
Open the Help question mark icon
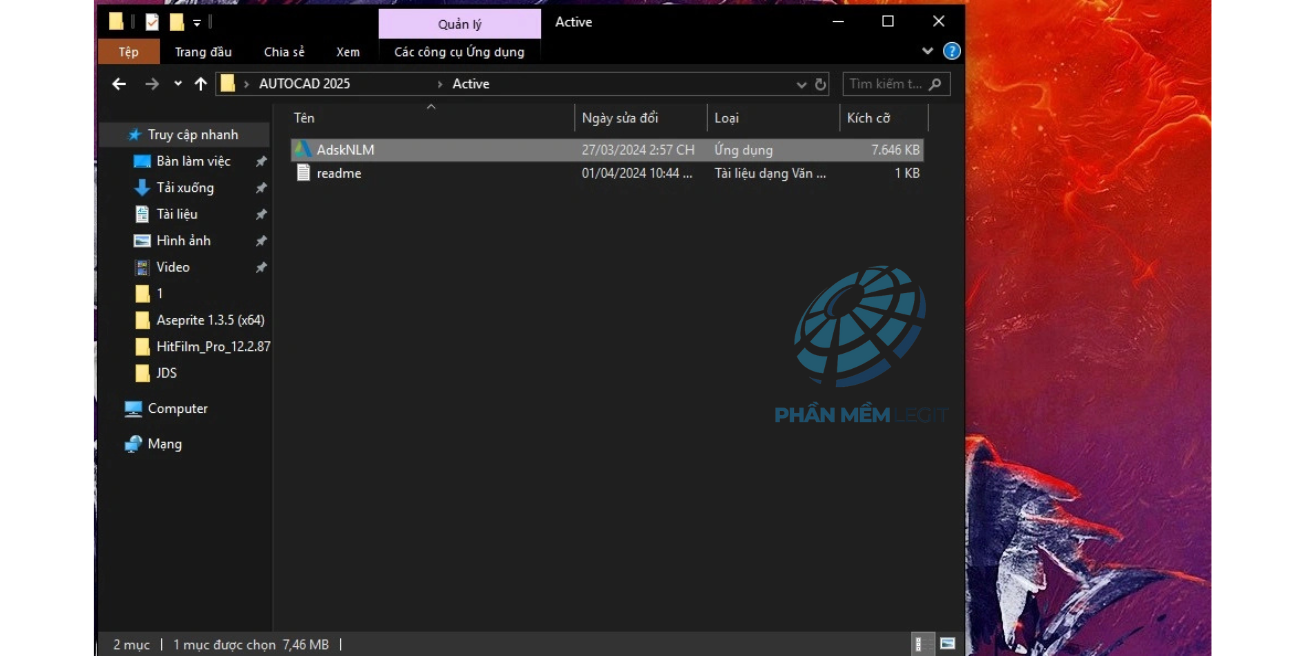tap(951, 51)
